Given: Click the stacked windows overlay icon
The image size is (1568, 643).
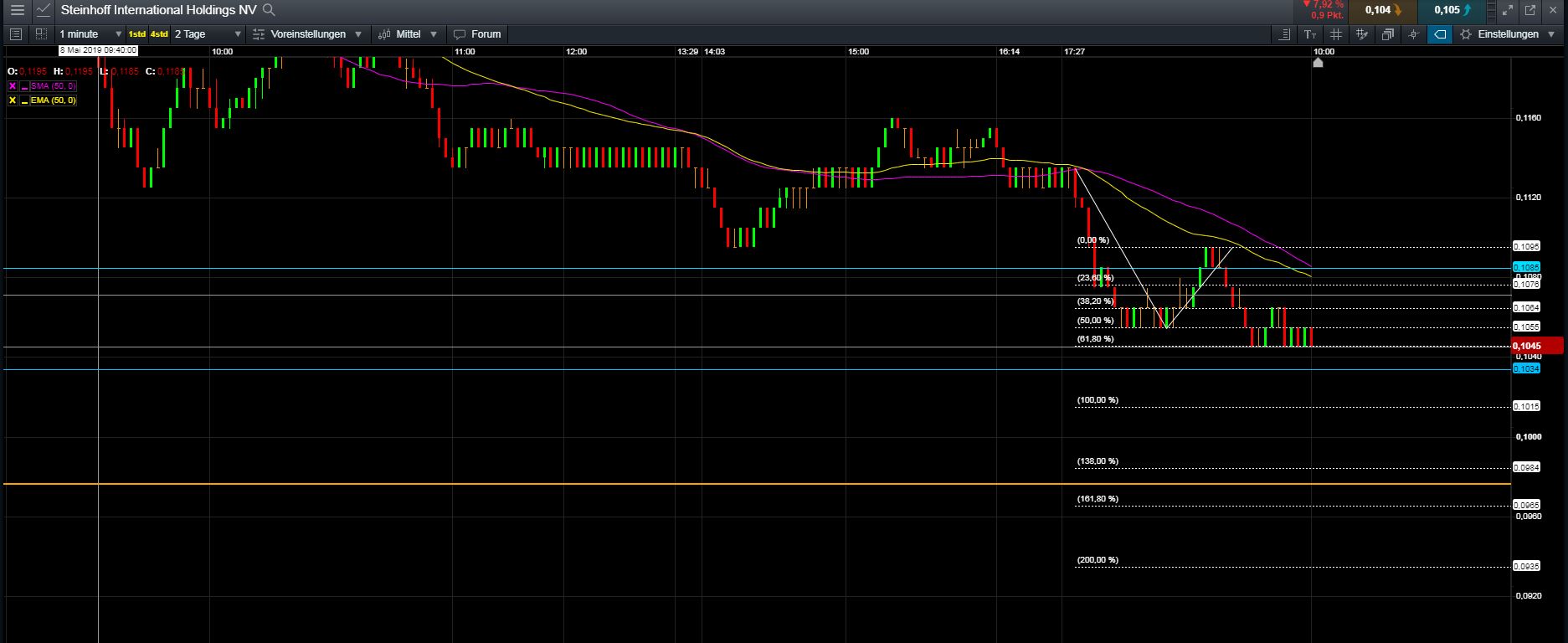Looking at the screenshot, I should click(x=1388, y=34).
